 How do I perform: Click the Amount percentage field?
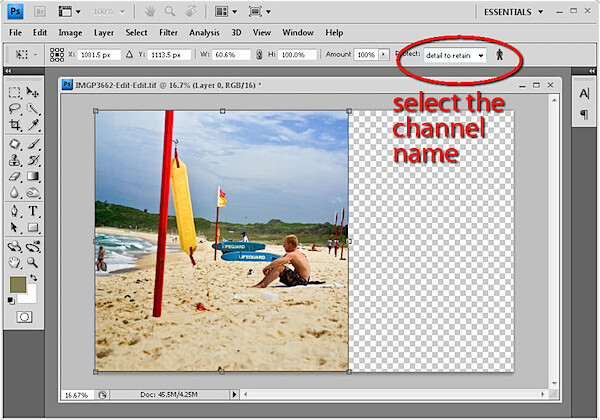click(366, 55)
